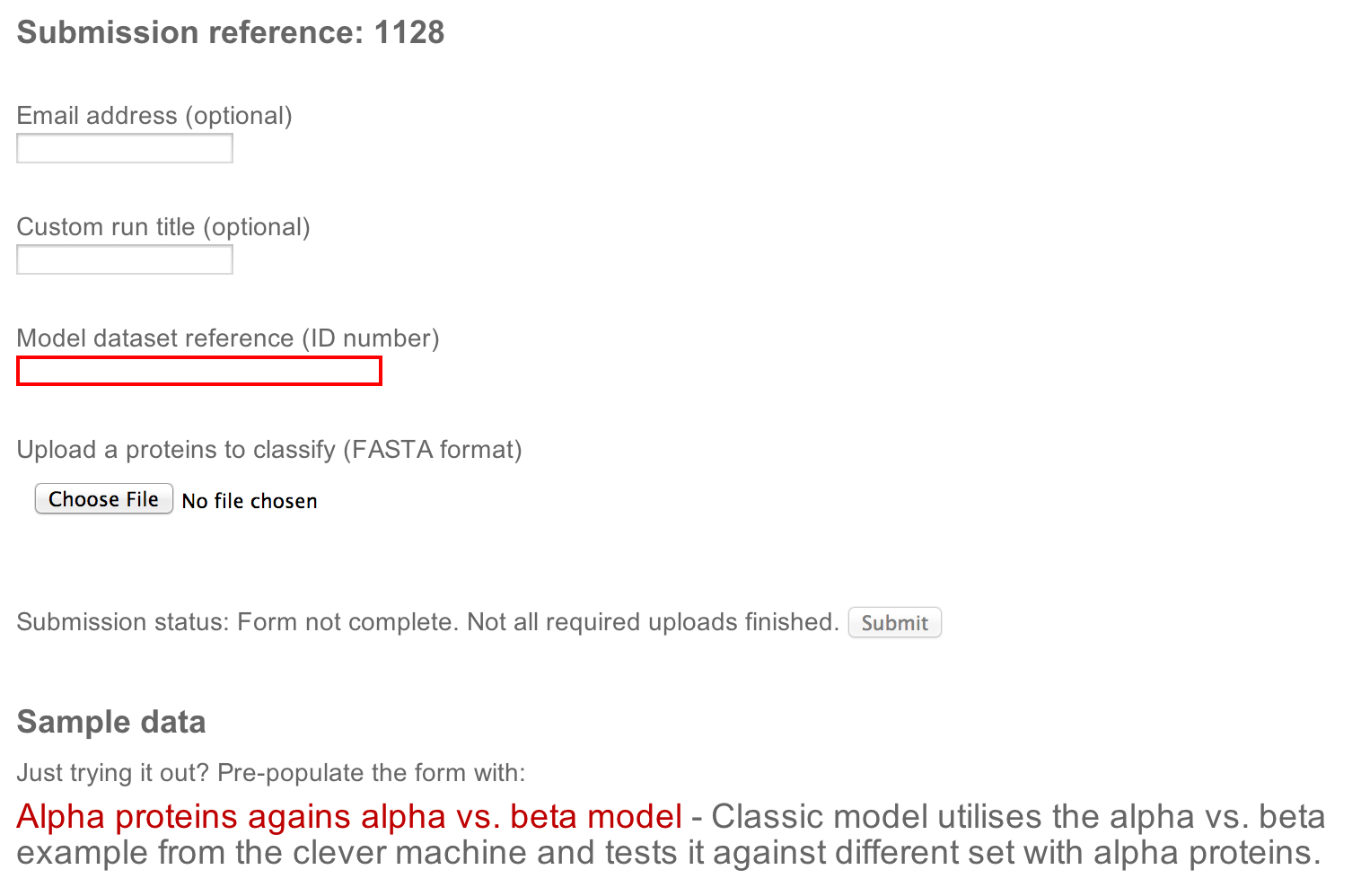Click the "Model dataset reference (ID number)" label

point(228,338)
